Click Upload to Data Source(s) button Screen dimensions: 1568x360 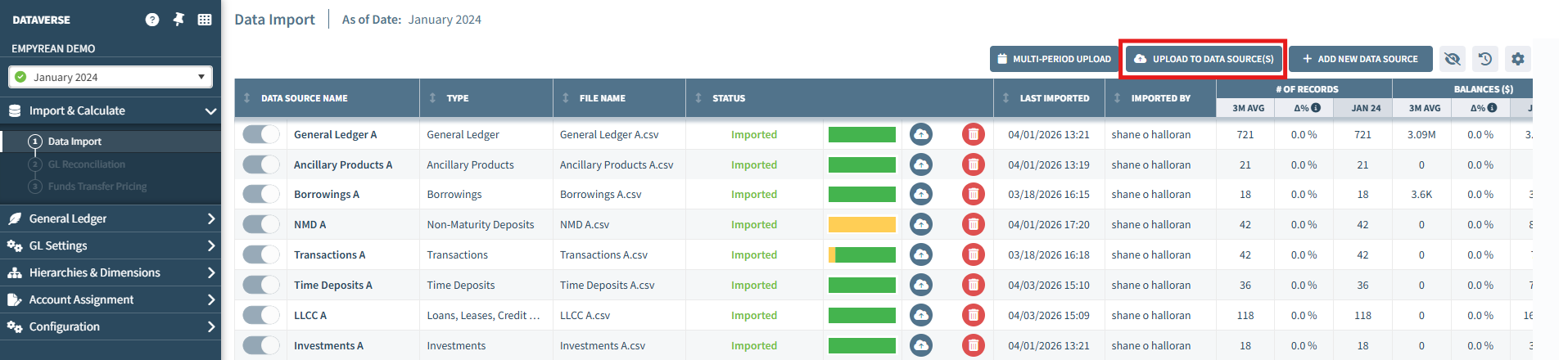coord(1203,59)
